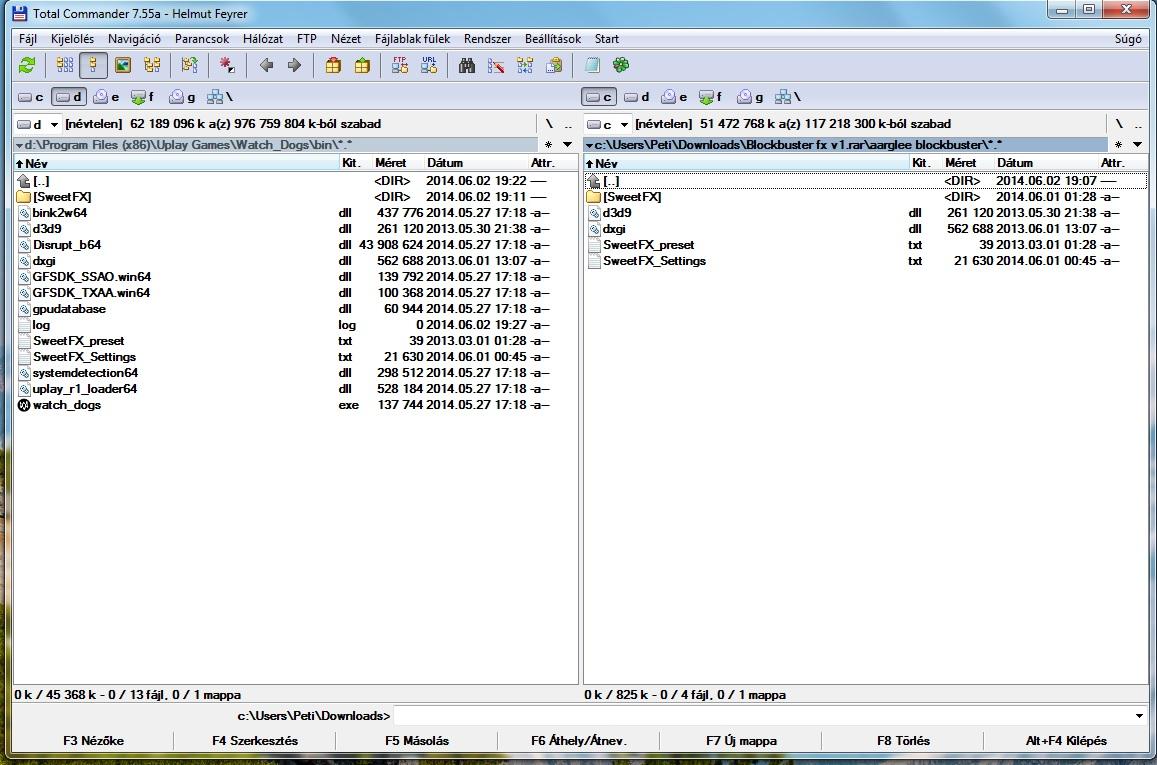Launch the multi-rename tool icon
Image resolution: width=1157 pixels, height=765 pixels.
(x=496, y=66)
